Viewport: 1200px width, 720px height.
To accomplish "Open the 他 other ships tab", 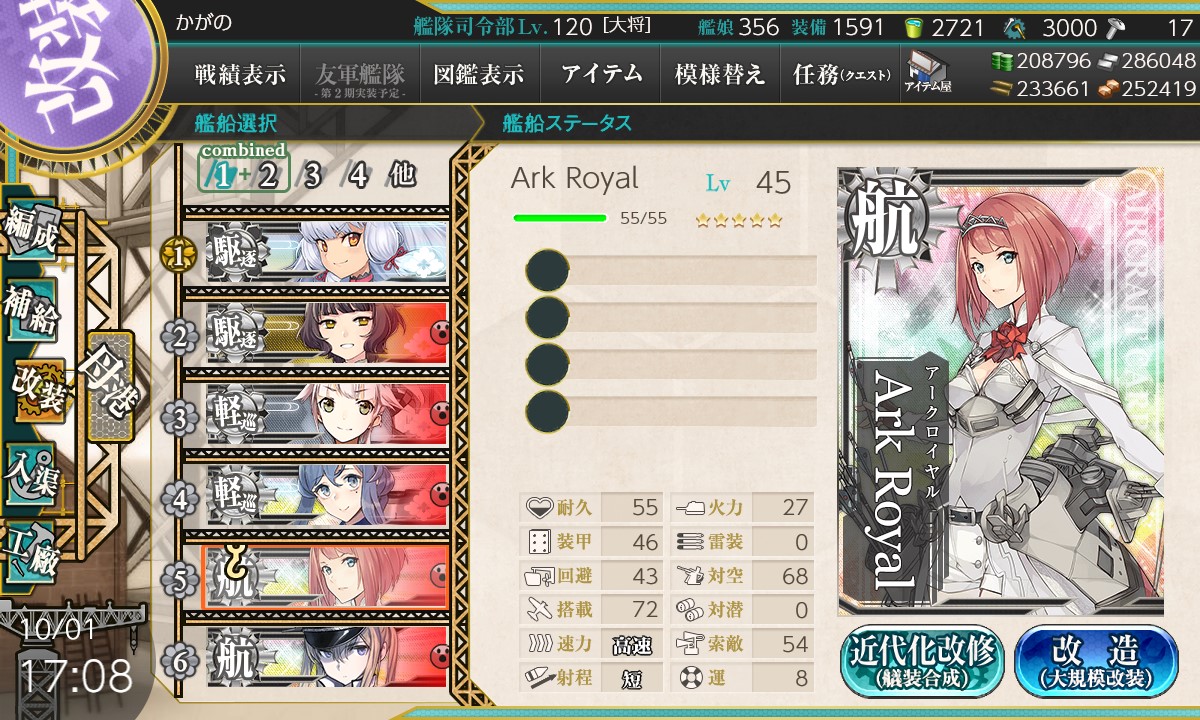I will [x=402, y=175].
